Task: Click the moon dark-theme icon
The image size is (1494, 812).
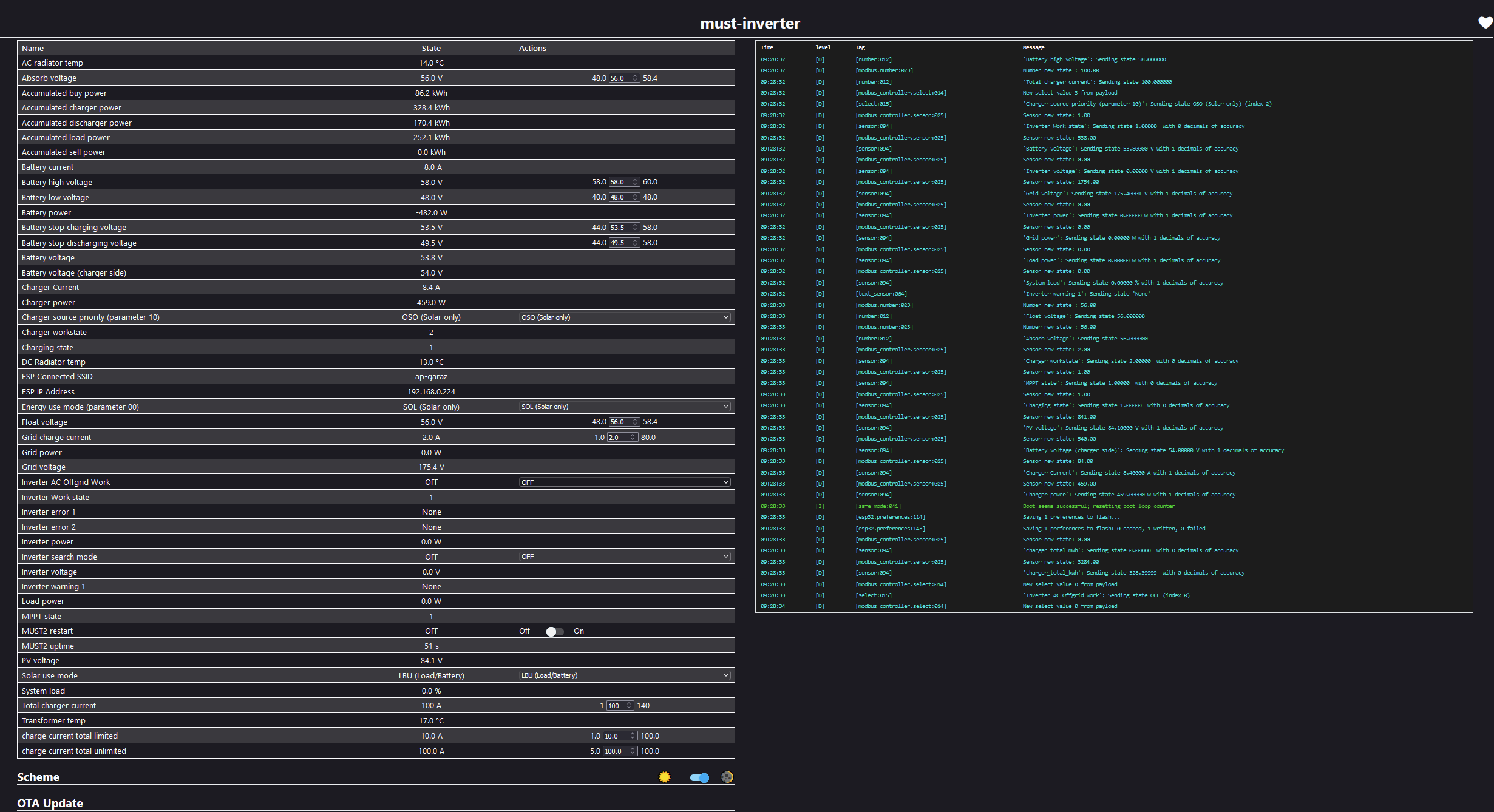Action: 727,777
